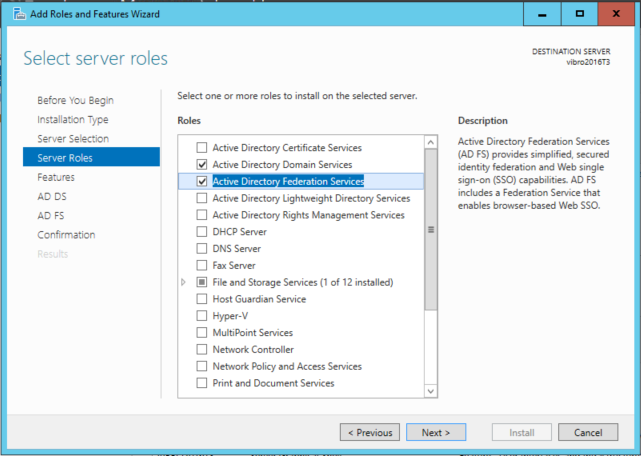Minimize the wizard window
Image resolution: width=641 pixels, height=456 pixels.
point(542,14)
